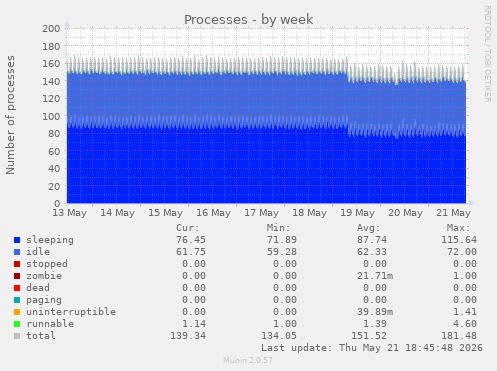497x371 pixels.
Task: Click the stopped legend color swatch
Action: pyautogui.click(x=17, y=264)
